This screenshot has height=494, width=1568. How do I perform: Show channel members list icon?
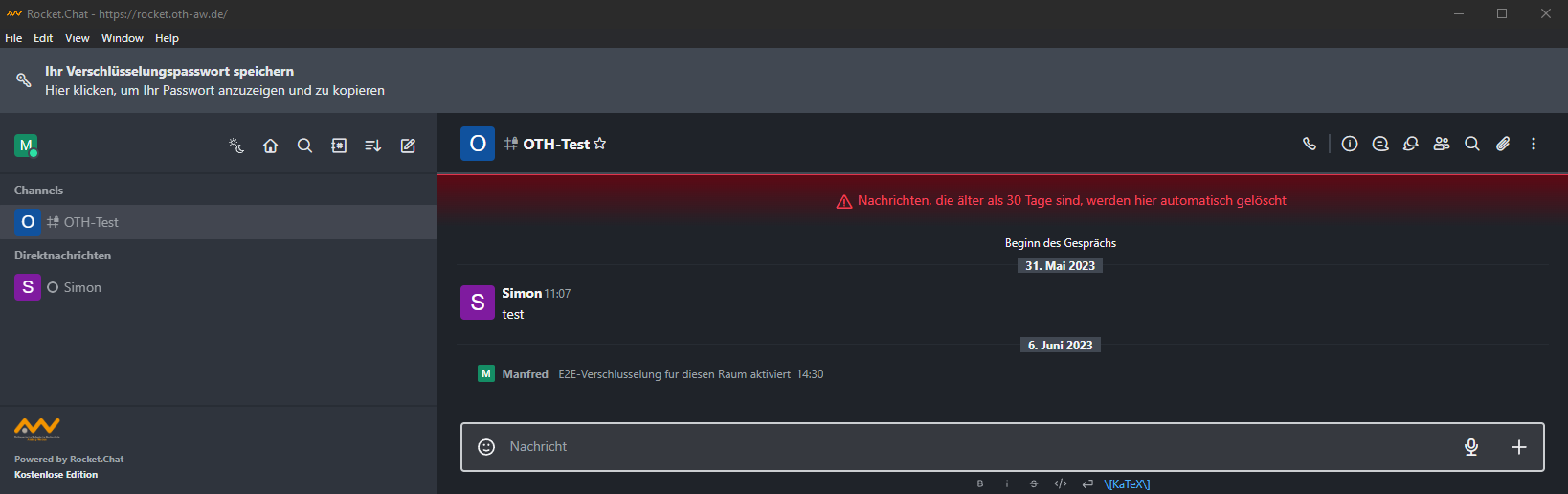(x=1442, y=144)
